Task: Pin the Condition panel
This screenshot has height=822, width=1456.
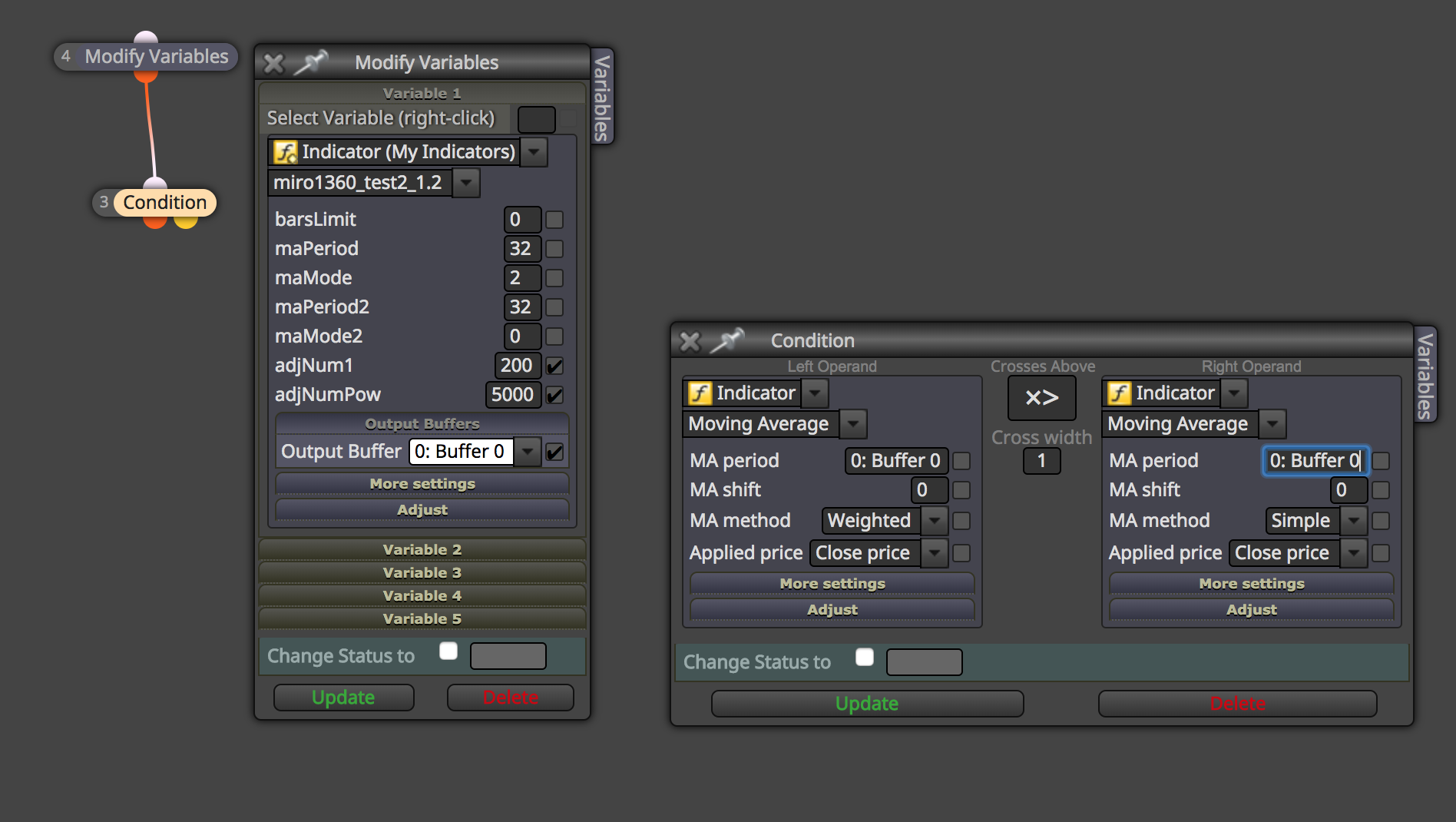Action: pyautogui.click(x=728, y=340)
